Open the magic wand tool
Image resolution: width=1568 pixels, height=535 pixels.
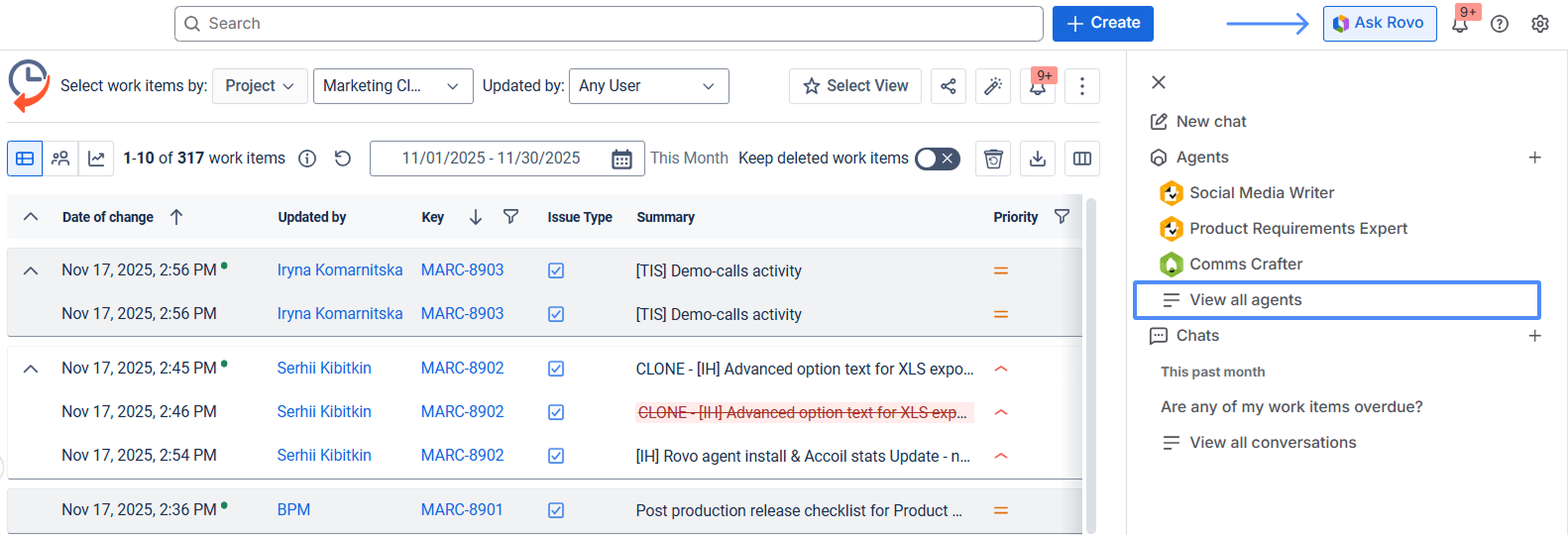(x=992, y=86)
